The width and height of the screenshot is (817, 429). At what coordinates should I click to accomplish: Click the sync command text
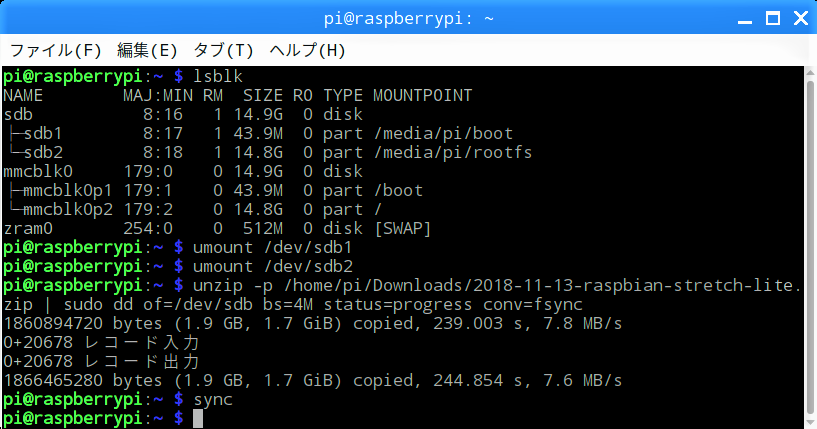[x=213, y=400]
